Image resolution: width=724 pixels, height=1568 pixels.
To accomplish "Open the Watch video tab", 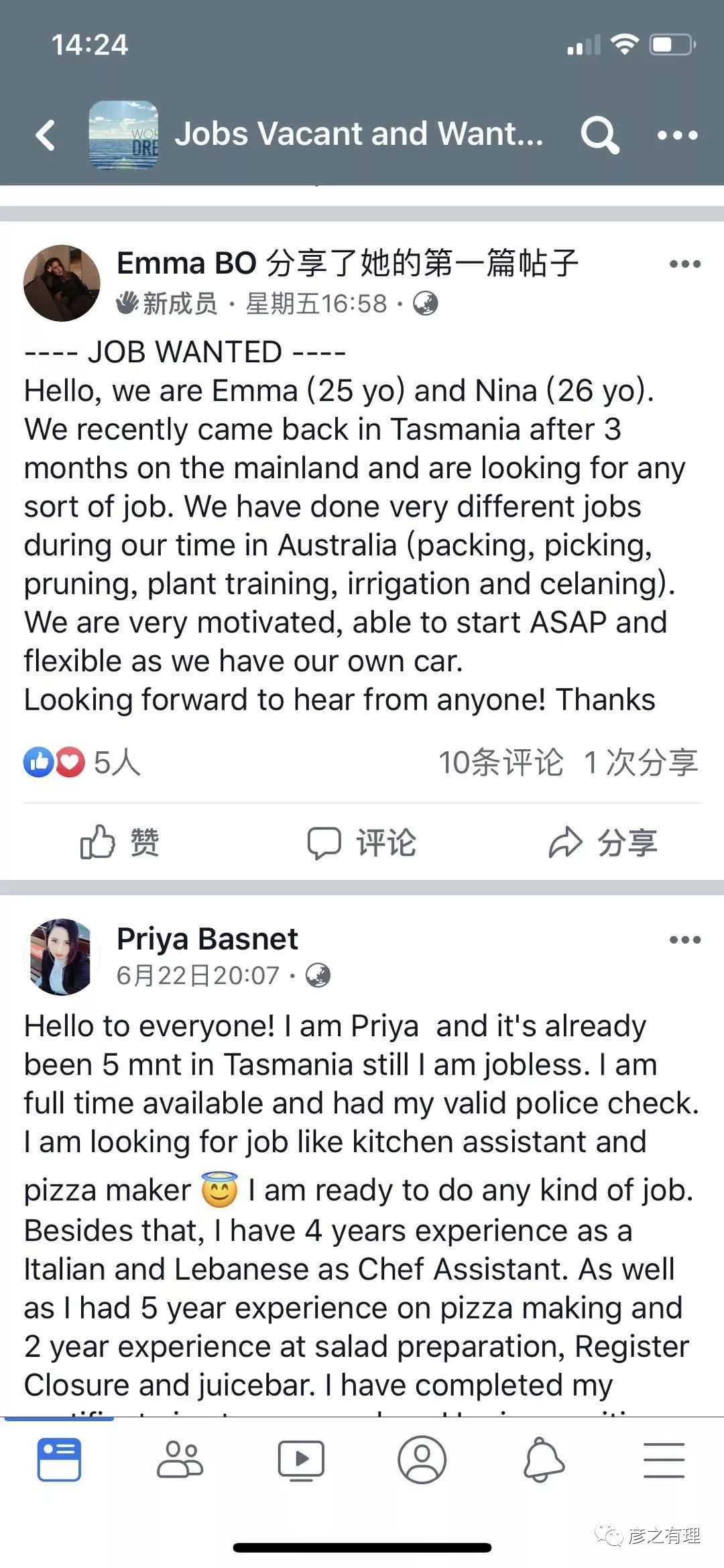I will pyautogui.click(x=301, y=1459).
